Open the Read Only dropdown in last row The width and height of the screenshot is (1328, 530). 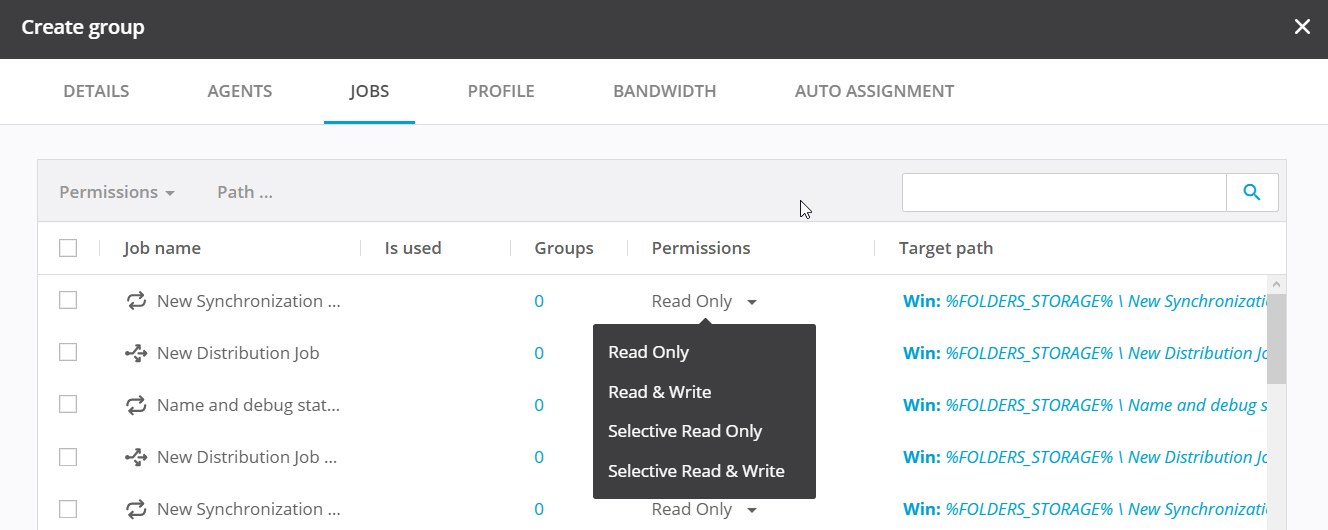(x=704, y=509)
